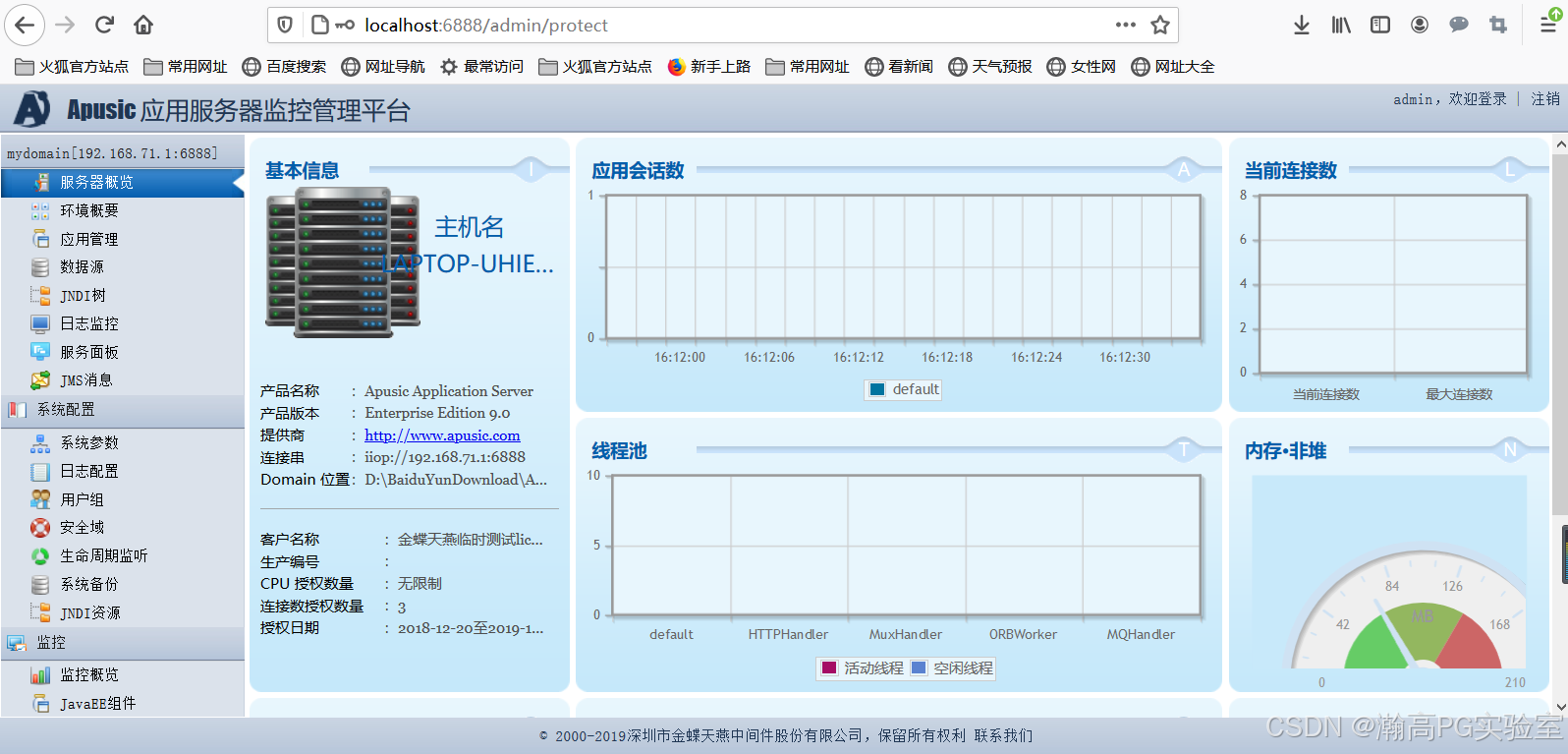Image resolution: width=1568 pixels, height=754 pixels.
Task: Open the tracking protection shield icon
Action: [285, 25]
